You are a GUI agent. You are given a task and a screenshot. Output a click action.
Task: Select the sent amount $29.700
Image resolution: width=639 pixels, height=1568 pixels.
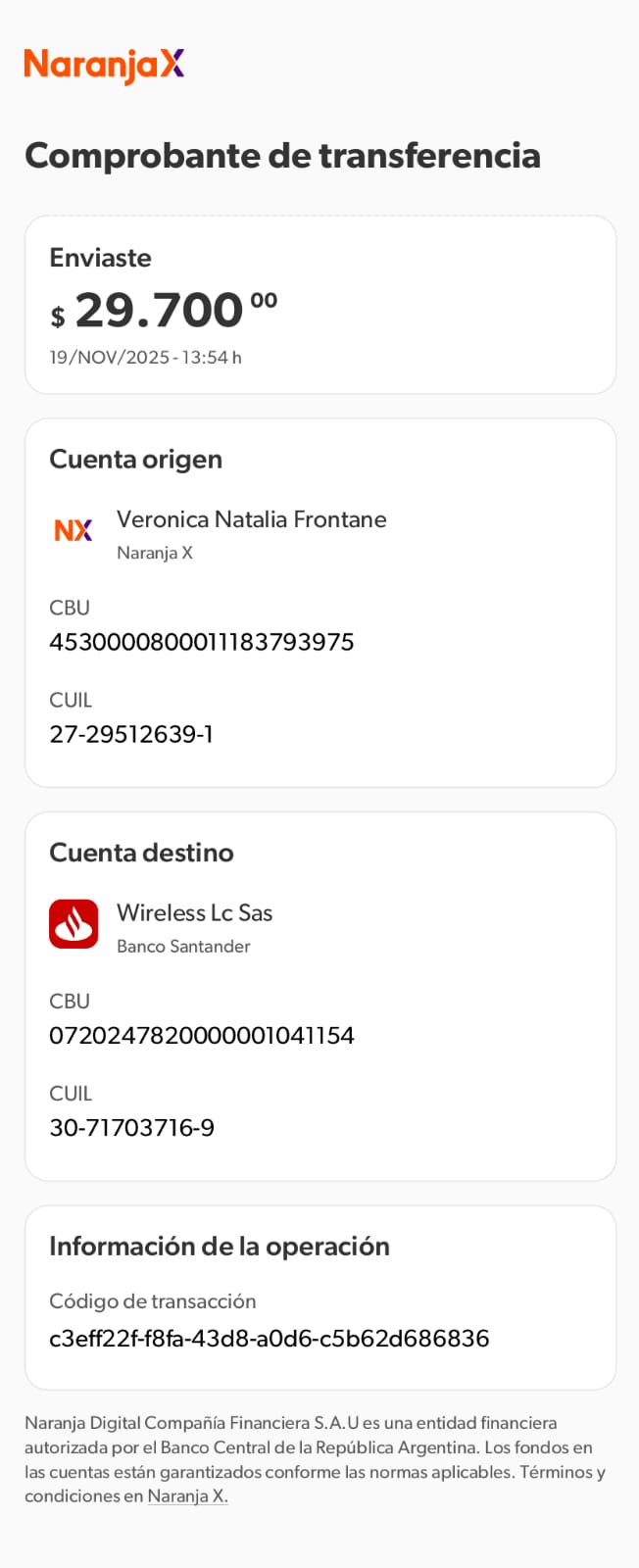[164, 311]
